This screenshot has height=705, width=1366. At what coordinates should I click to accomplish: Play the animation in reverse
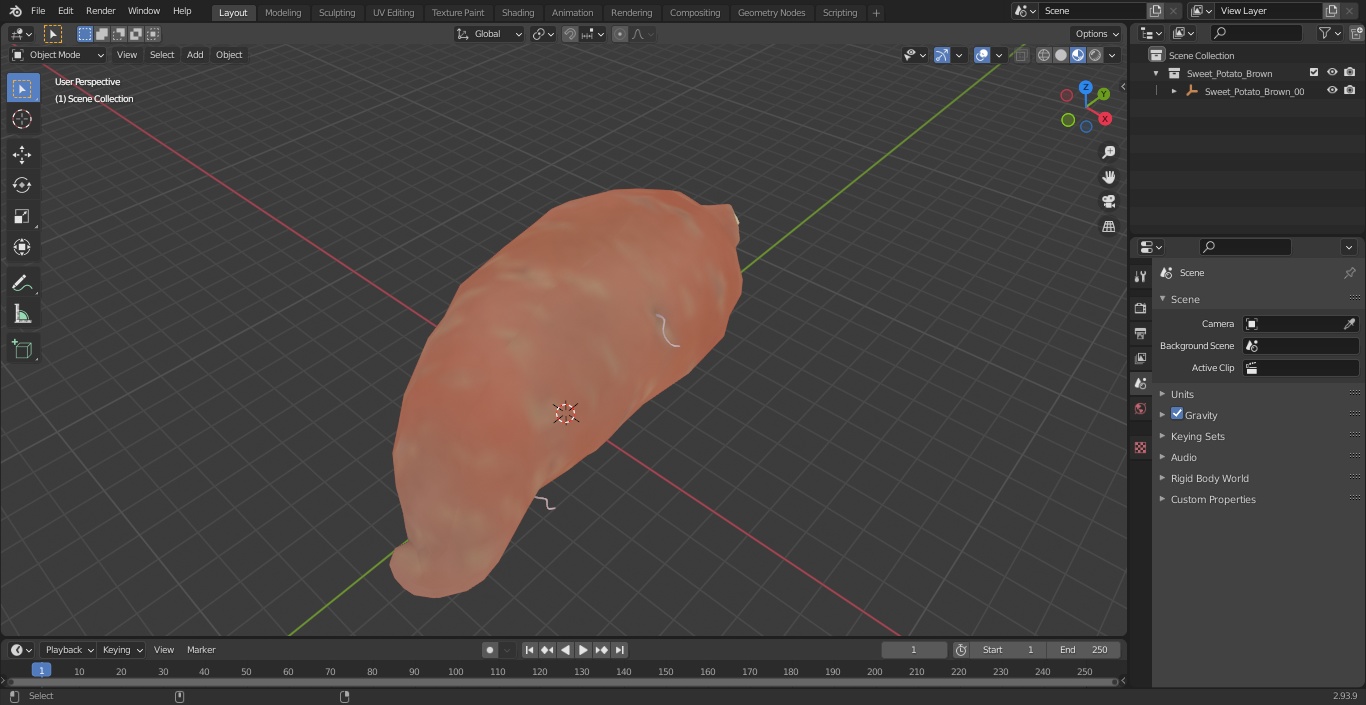pyautogui.click(x=565, y=650)
